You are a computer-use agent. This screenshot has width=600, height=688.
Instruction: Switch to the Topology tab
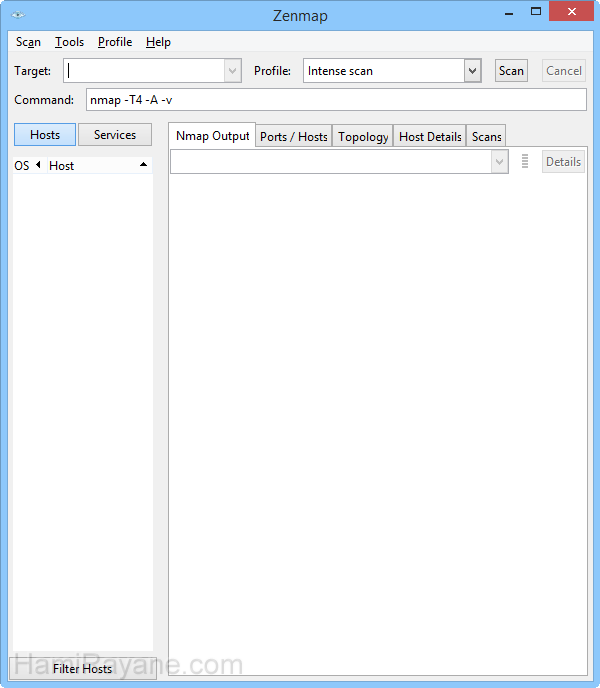click(363, 137)
